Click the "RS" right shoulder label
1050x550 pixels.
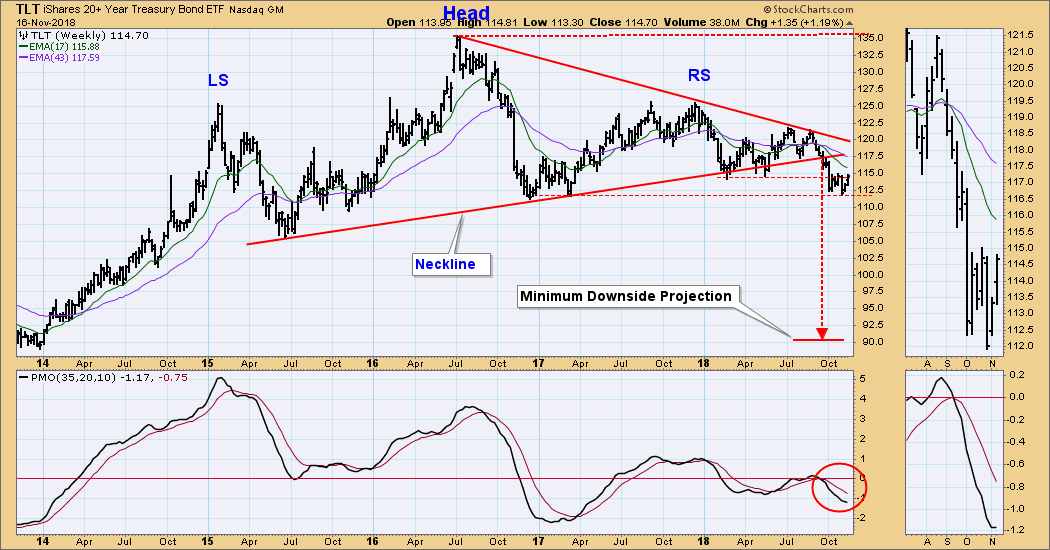tap(699, 76)
